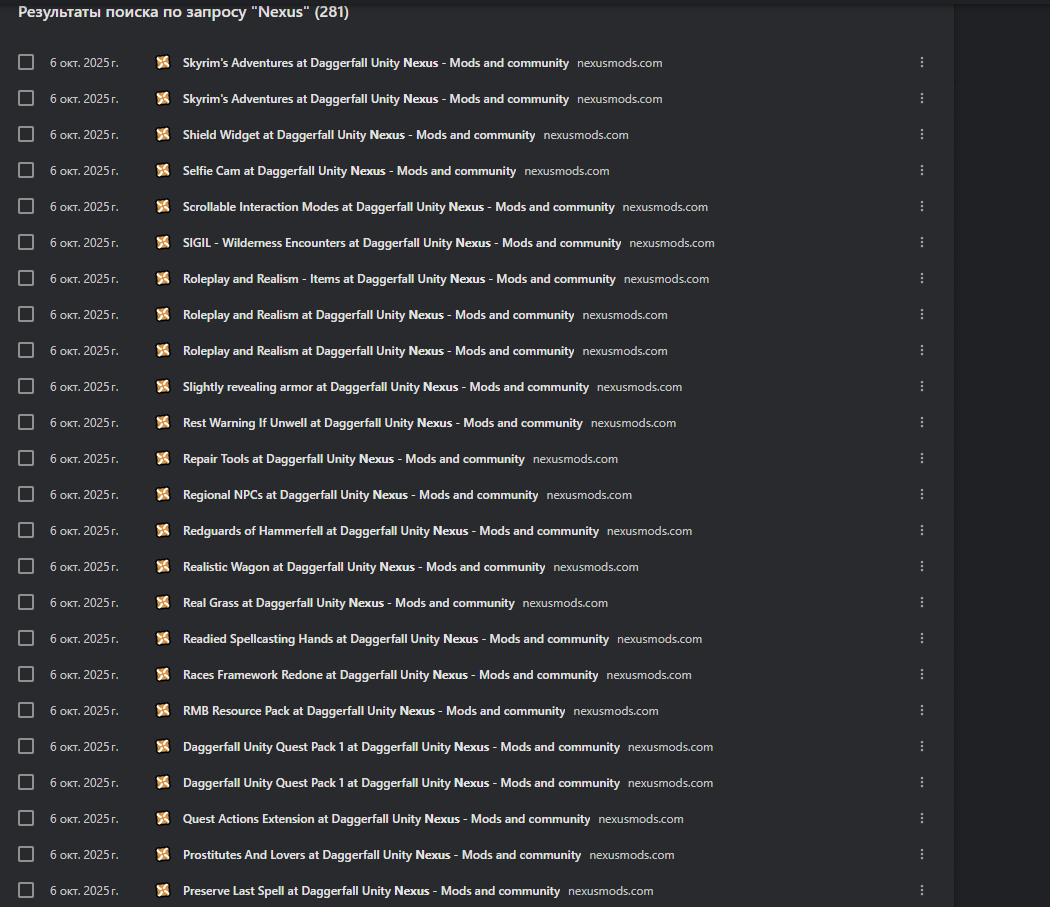Click the favicon beside Repair Tools
The height and width of the screenshot is (907, 1050).
coord(163,458)
